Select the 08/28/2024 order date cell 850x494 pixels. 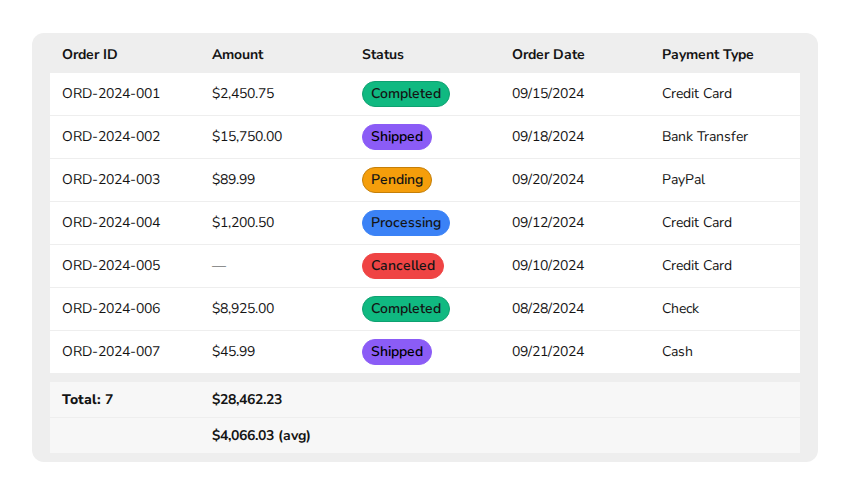(548, 309)
